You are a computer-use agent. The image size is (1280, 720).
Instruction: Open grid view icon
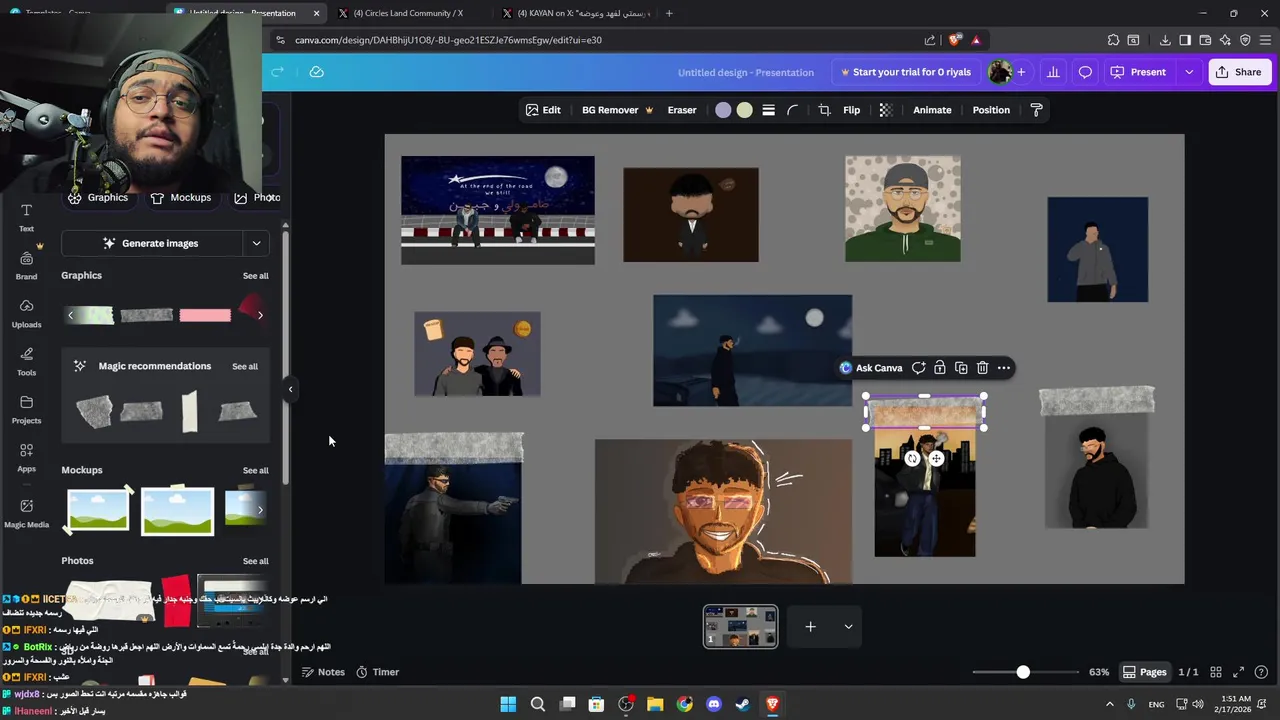(1216, 672)
